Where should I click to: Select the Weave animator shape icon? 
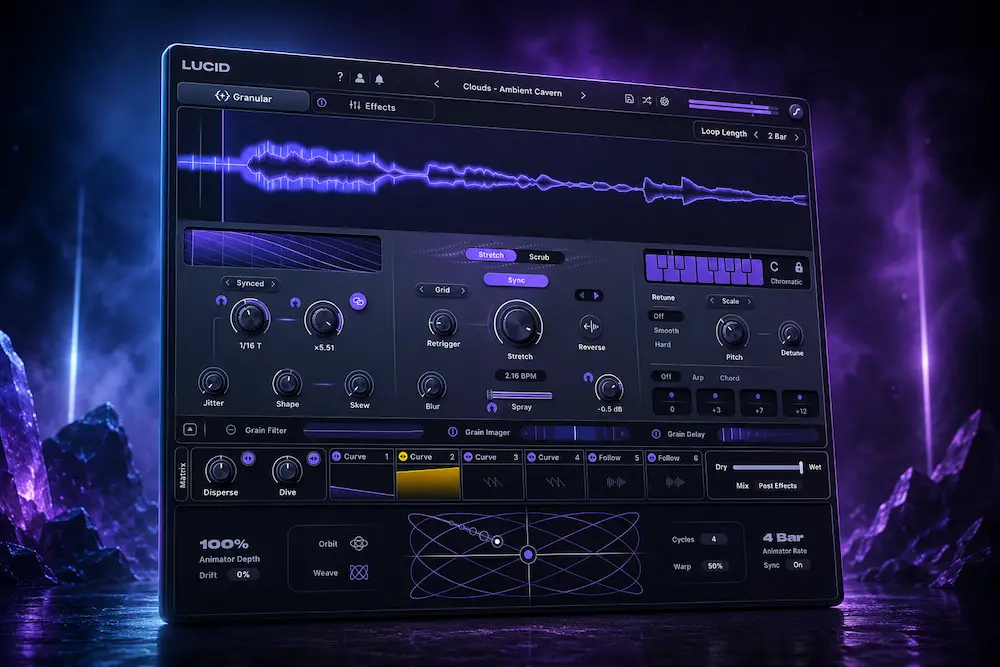click(x=359, y=573)
